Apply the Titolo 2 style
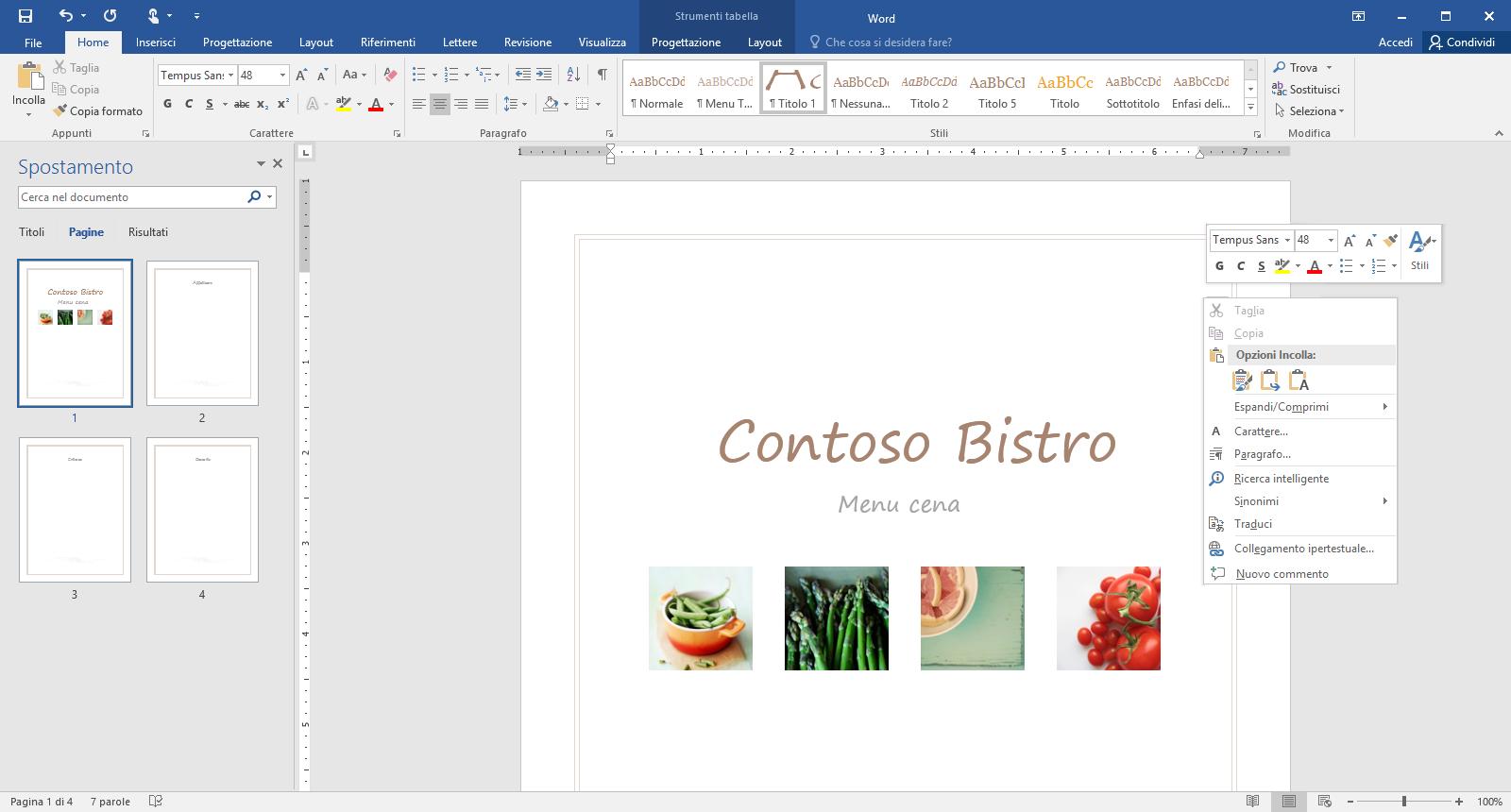This screenshot has width=1511, height=812. [929, 89]
